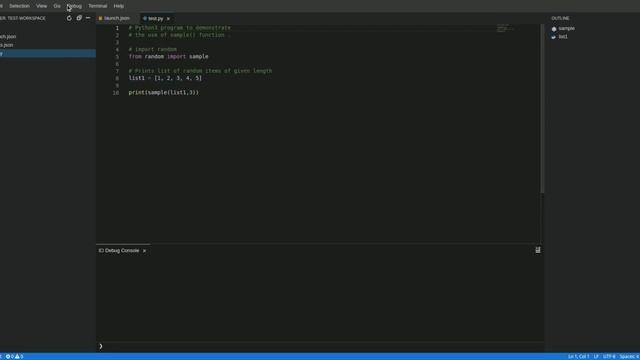Refresh the workspace explorer
This screenshot has width=640, height=360.
[x=69, y=18]
